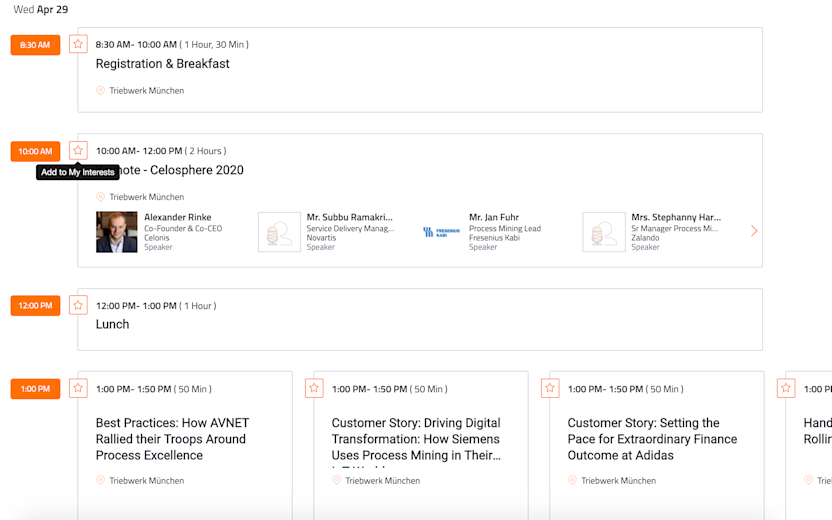Click Triebwerk München in keynote card

click(146, 197)
